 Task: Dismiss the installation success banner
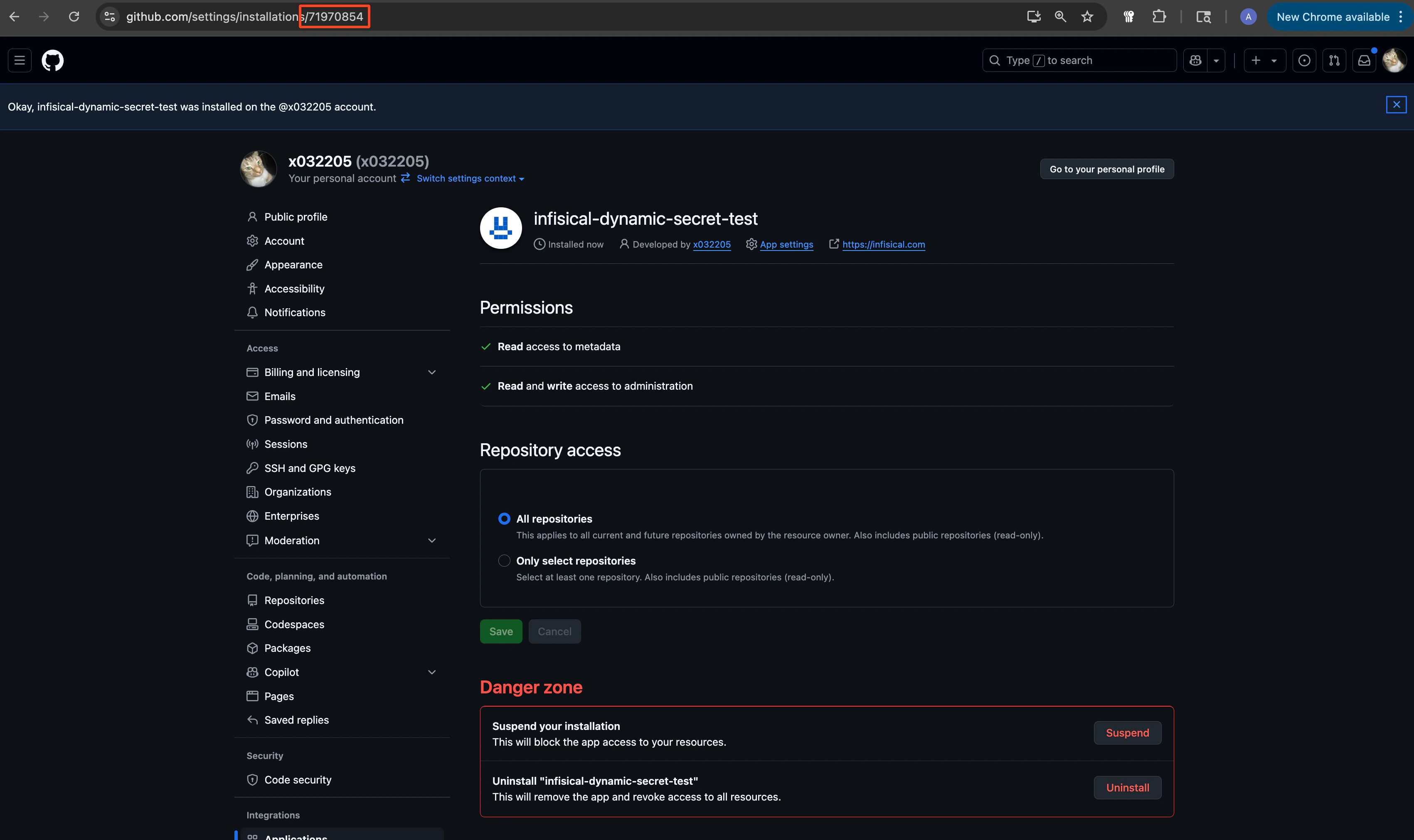point(1396,105)
